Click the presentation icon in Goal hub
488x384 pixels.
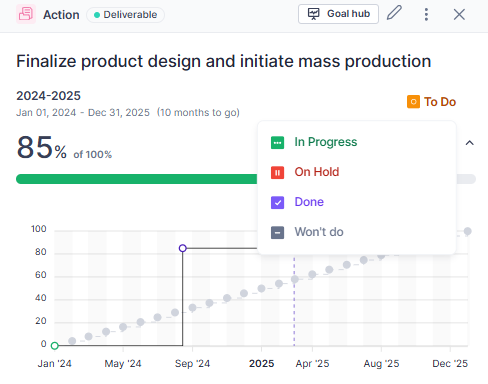(x=313, y=14)
